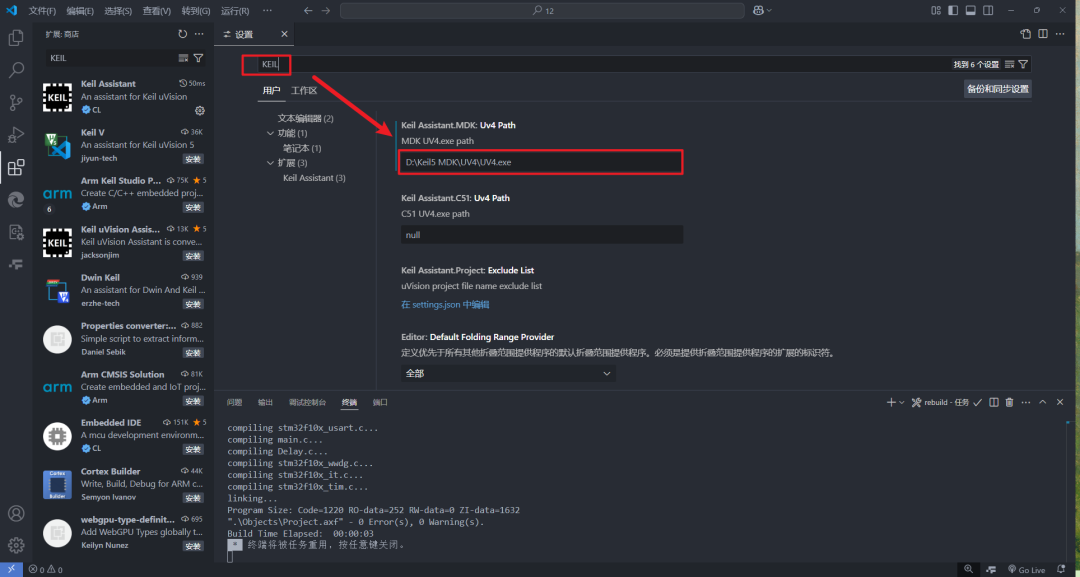Switch to 工作区 settings tab

(304, 91)
